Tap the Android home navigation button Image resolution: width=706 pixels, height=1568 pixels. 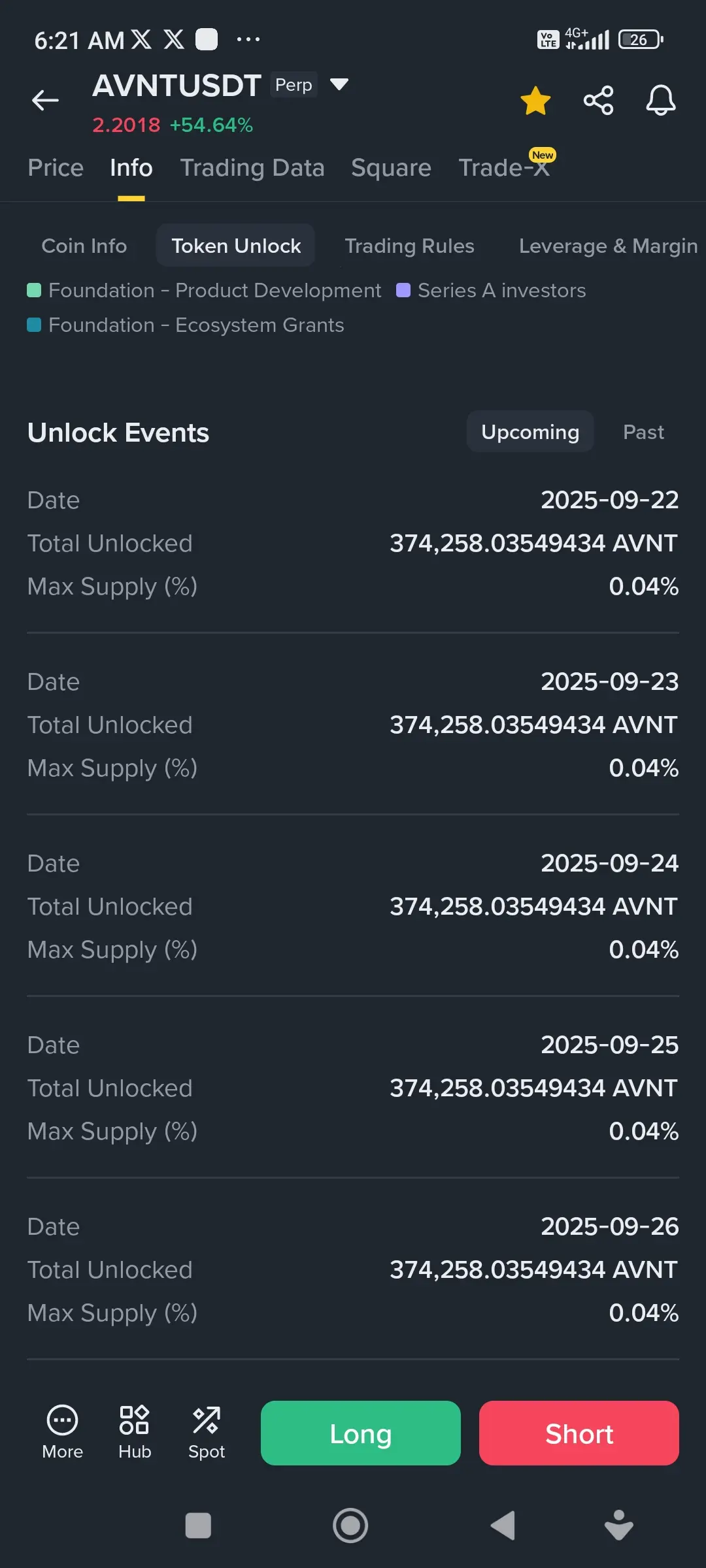(x=350, y=1526)
